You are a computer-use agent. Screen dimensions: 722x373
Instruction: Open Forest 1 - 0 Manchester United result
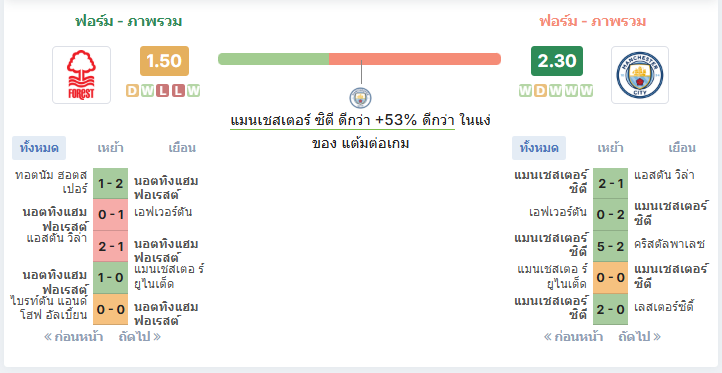point(111,278)
